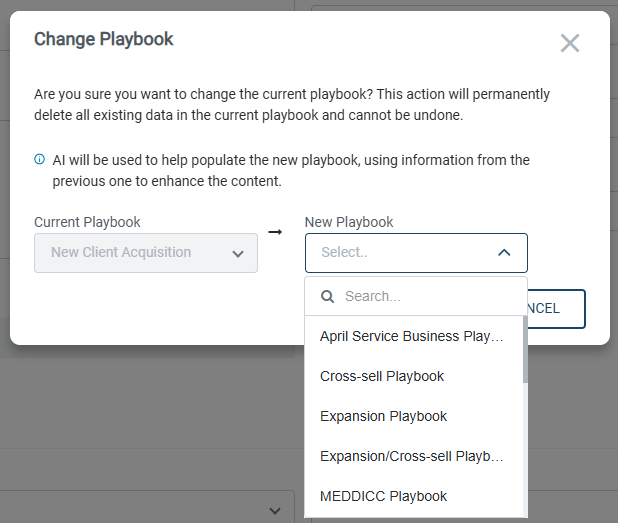
Task: Close the Change Playbook dialog
Action: (570, 43)
